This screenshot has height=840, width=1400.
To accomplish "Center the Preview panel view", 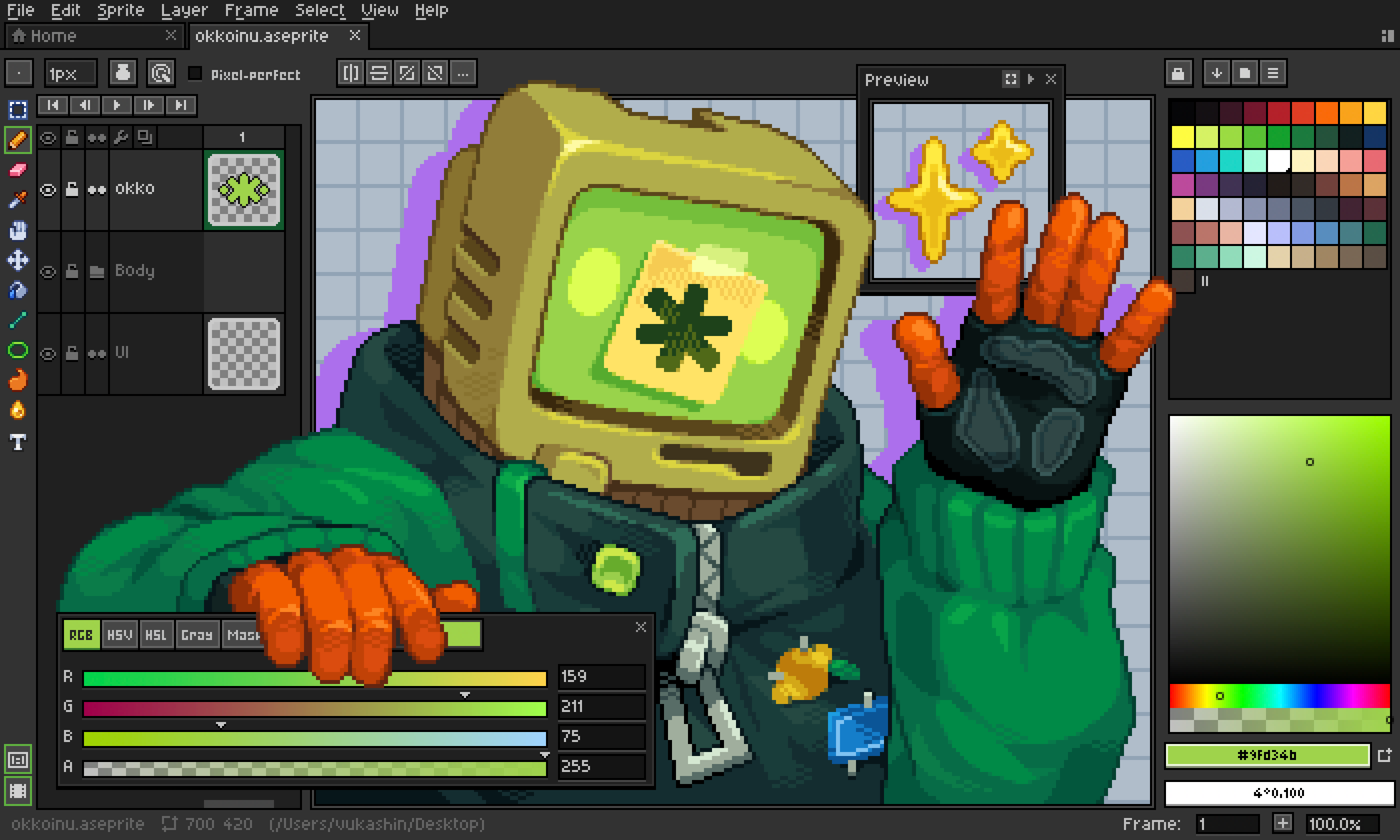I will [x=1010, y=79].
